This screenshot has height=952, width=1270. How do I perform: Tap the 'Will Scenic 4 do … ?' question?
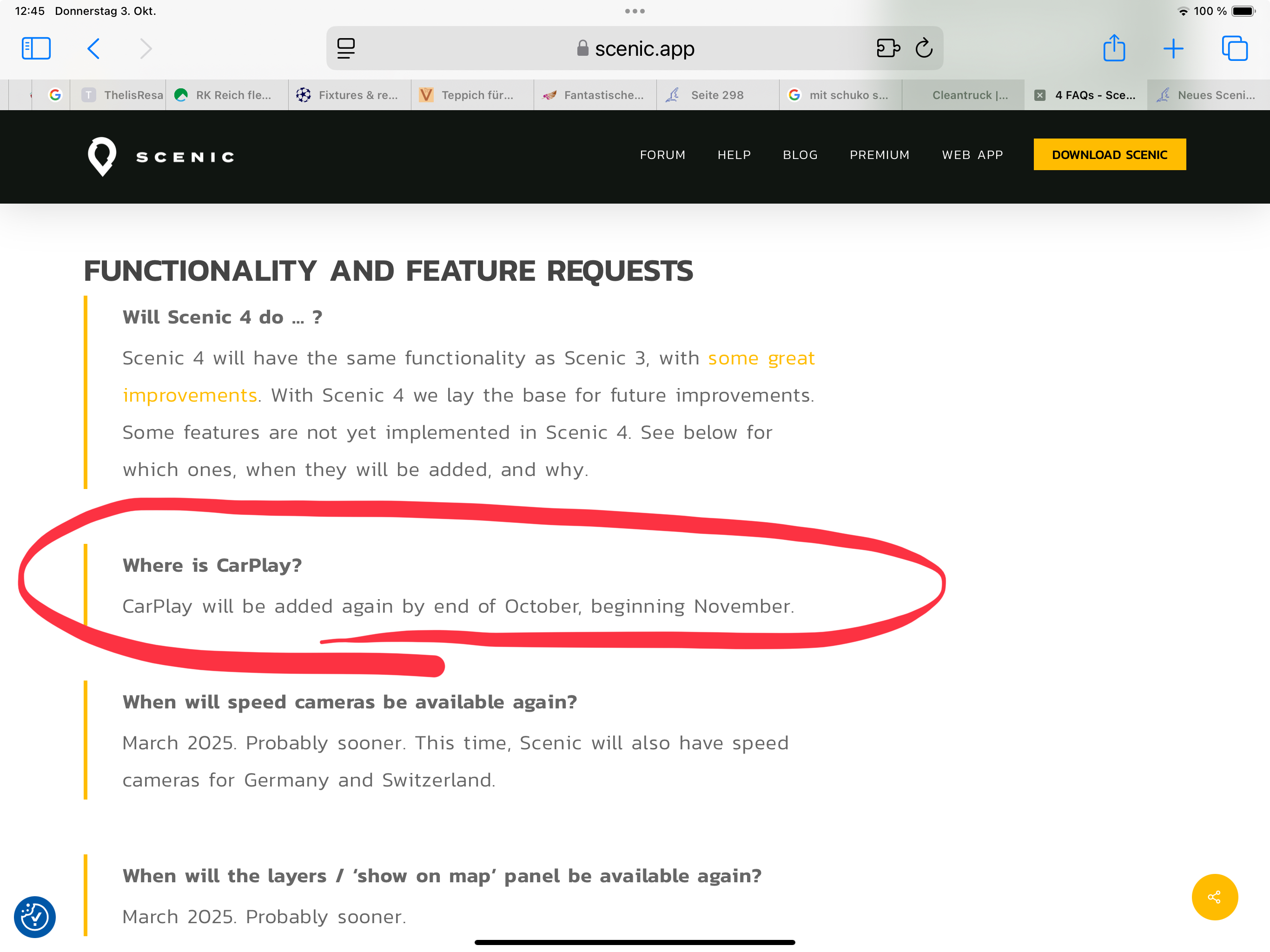coord(222,317)
